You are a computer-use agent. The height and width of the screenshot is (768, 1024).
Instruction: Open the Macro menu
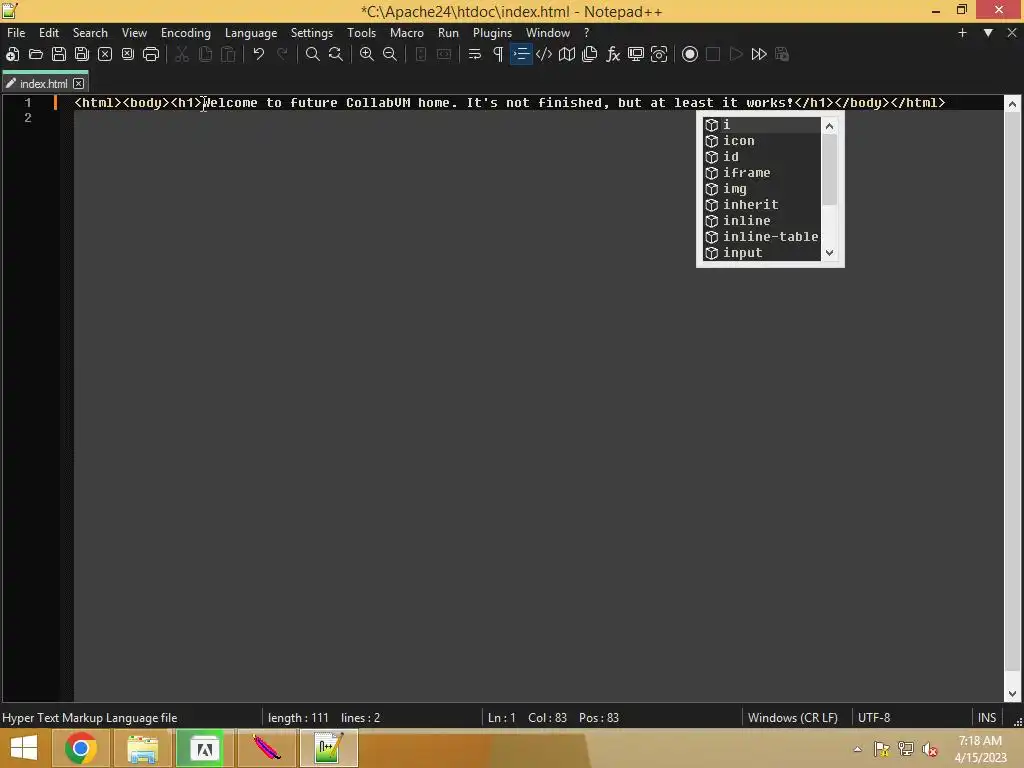407,33
